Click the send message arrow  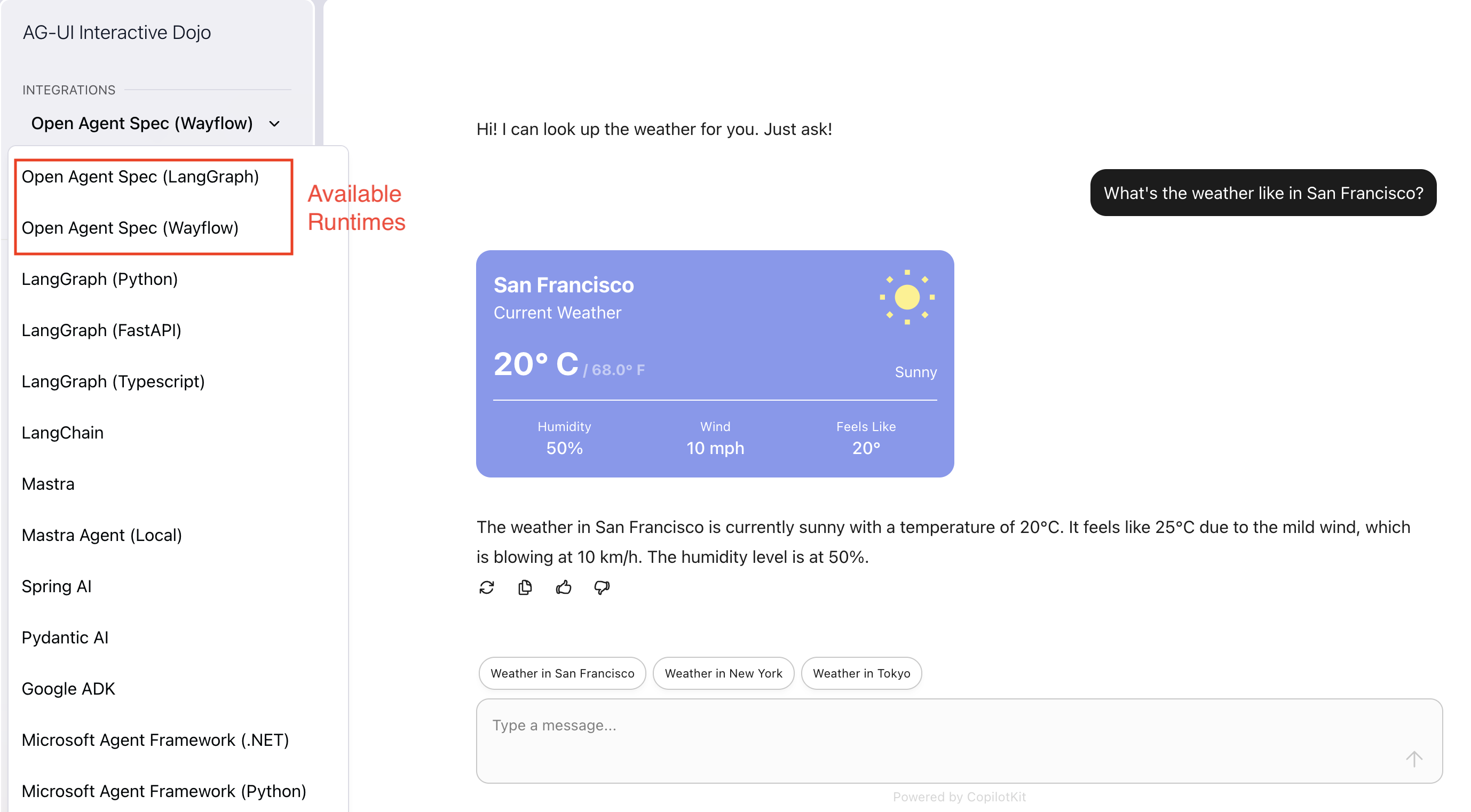(x=1413, y=759)
